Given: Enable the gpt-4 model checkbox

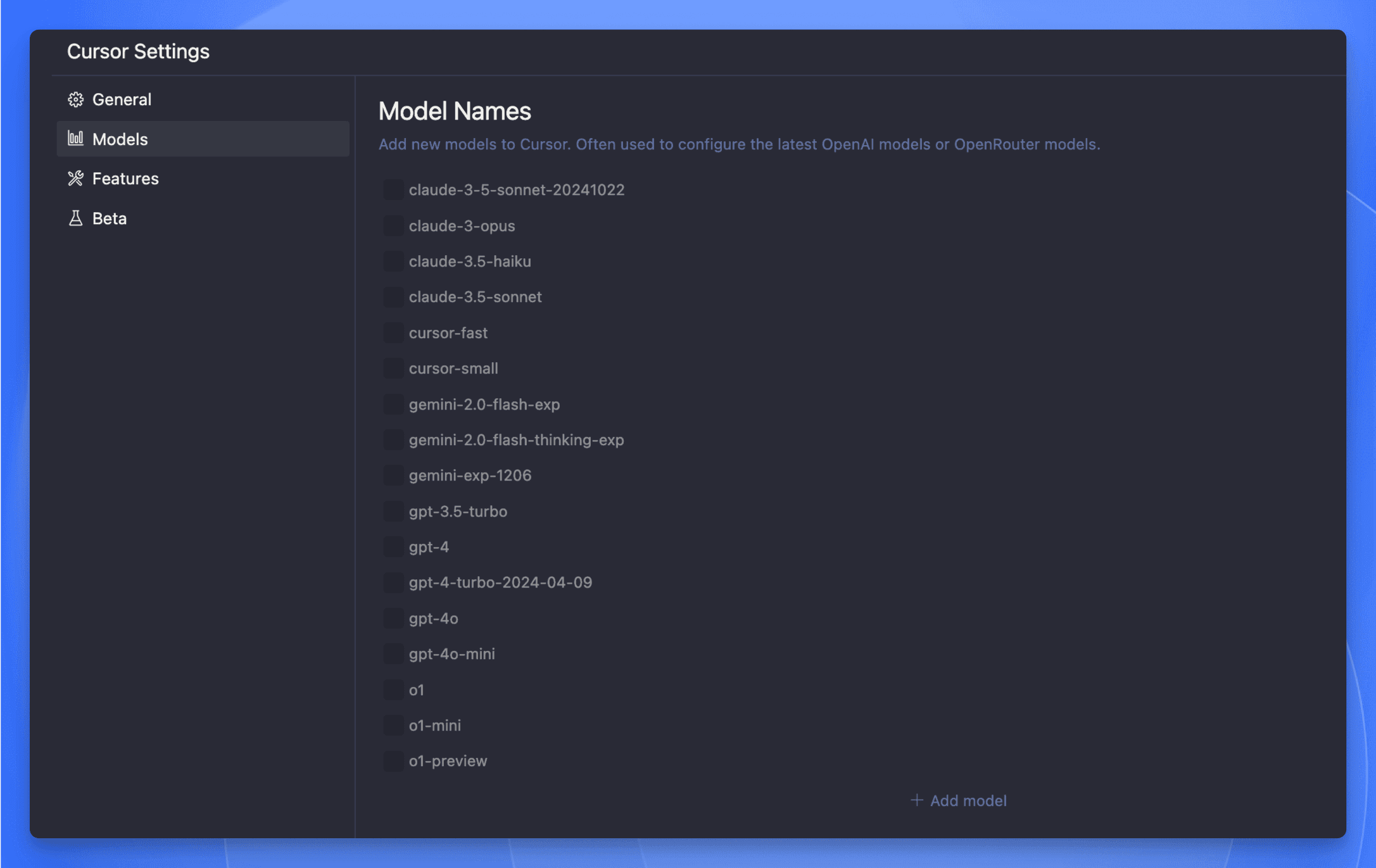Looking at the screenshot, I should (x=393, y=546).
